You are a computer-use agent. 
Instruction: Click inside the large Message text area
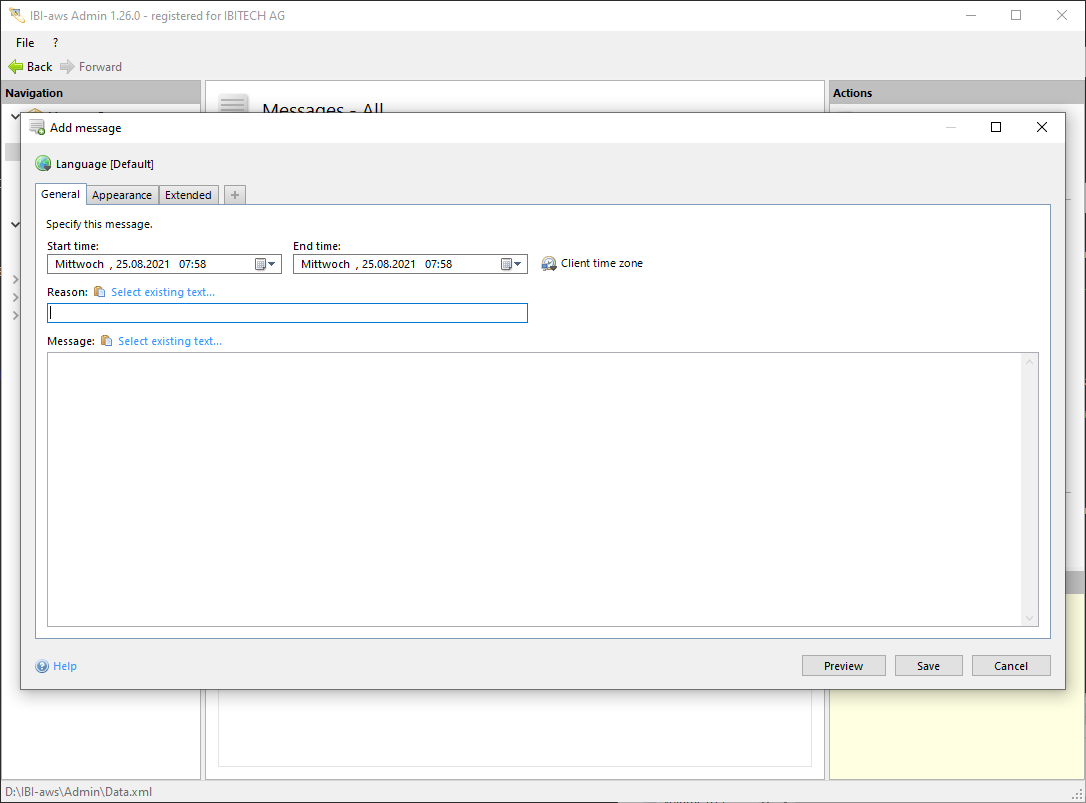(534, 489)
